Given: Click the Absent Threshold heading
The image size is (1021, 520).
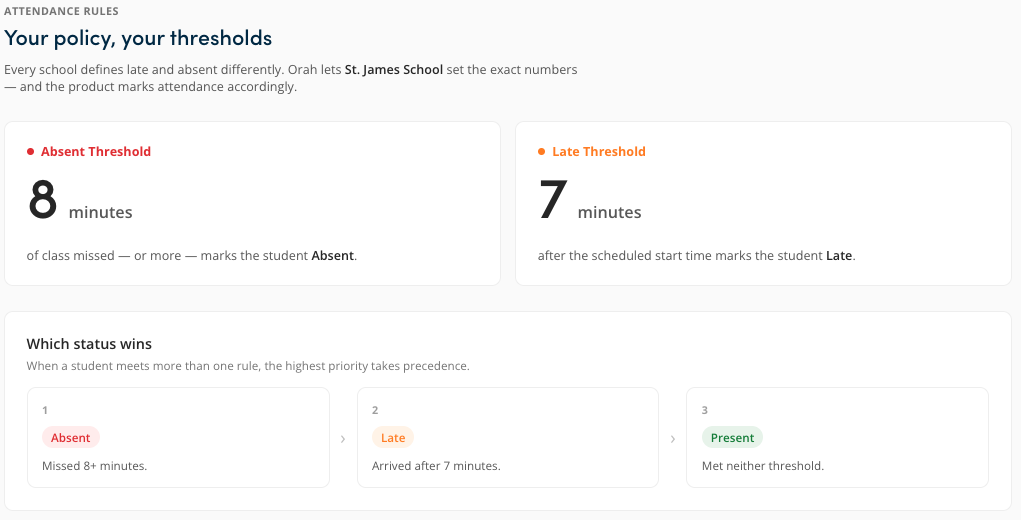Looking at the screenshot, I should click(96, 152).
